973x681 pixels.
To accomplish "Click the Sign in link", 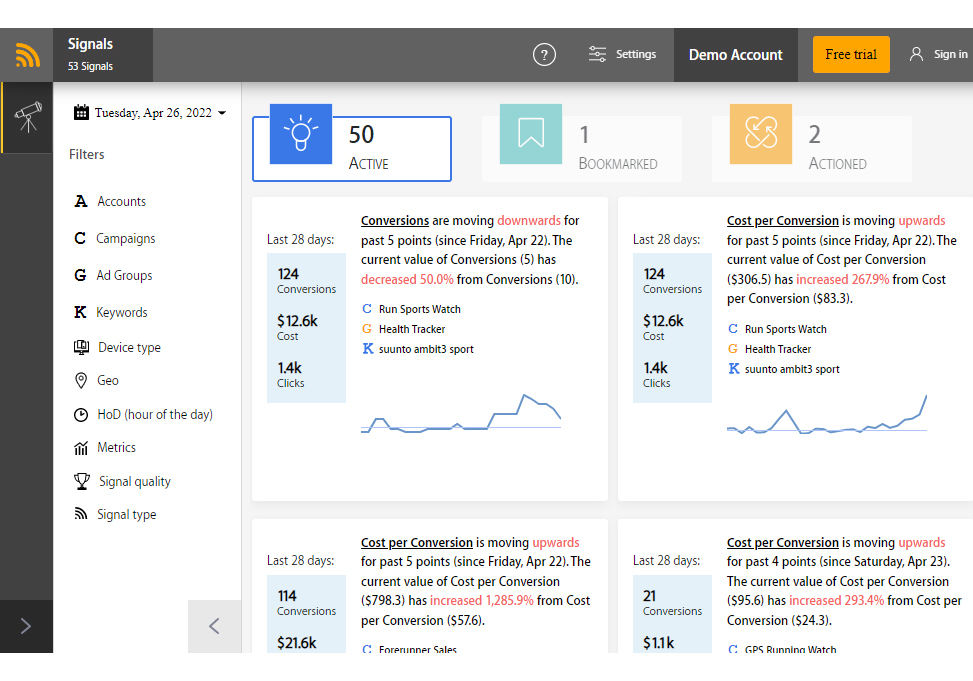I will coord(950,54).
